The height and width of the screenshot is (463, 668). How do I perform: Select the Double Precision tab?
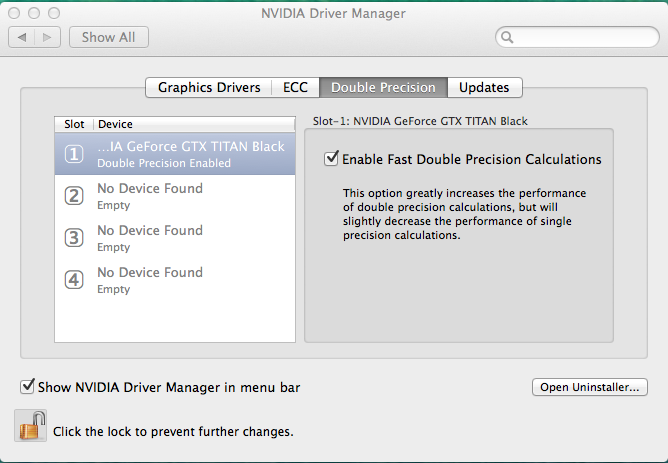(x=383, y=87)
